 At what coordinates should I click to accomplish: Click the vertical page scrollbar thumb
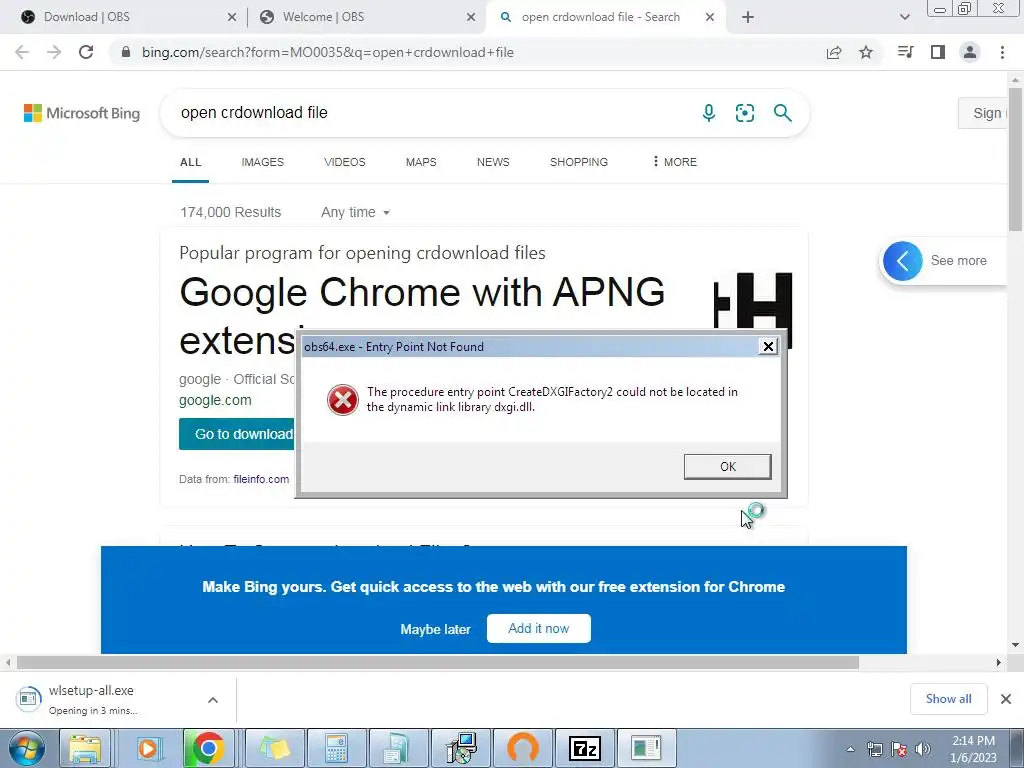(1015, 157)
